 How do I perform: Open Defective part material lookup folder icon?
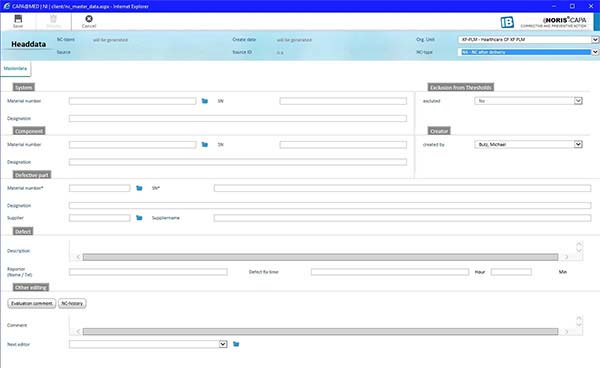pos(139,188)
